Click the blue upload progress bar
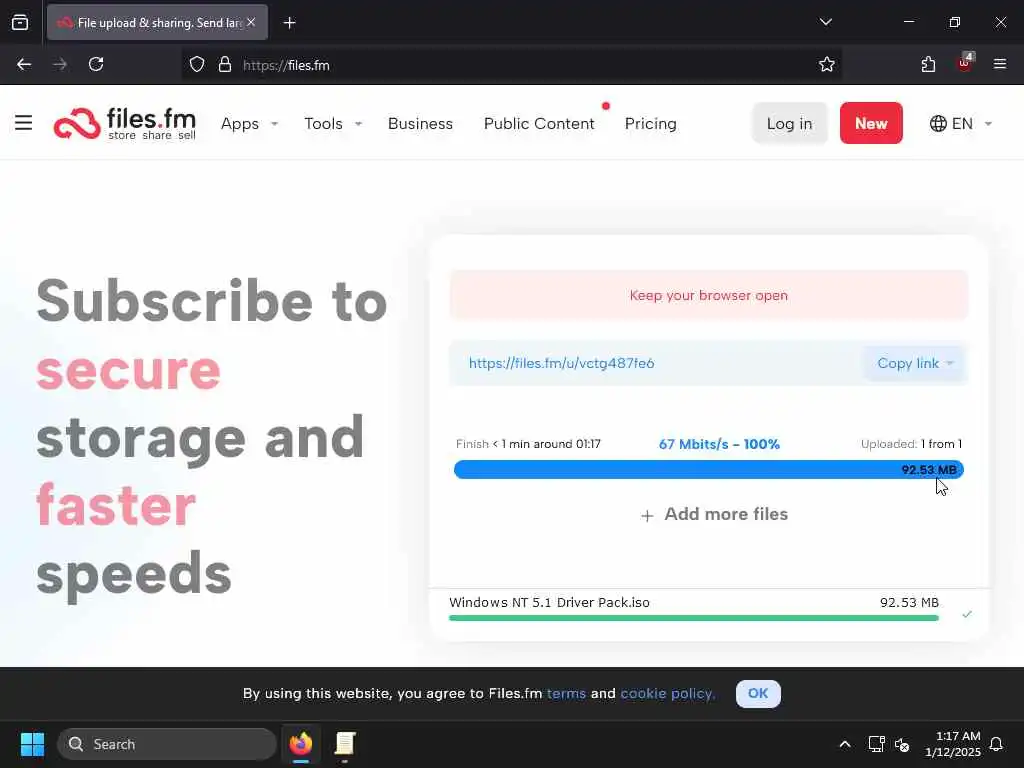Viewport: 1024px width, 768px height. pyautogui.click(x=709, y=470)
